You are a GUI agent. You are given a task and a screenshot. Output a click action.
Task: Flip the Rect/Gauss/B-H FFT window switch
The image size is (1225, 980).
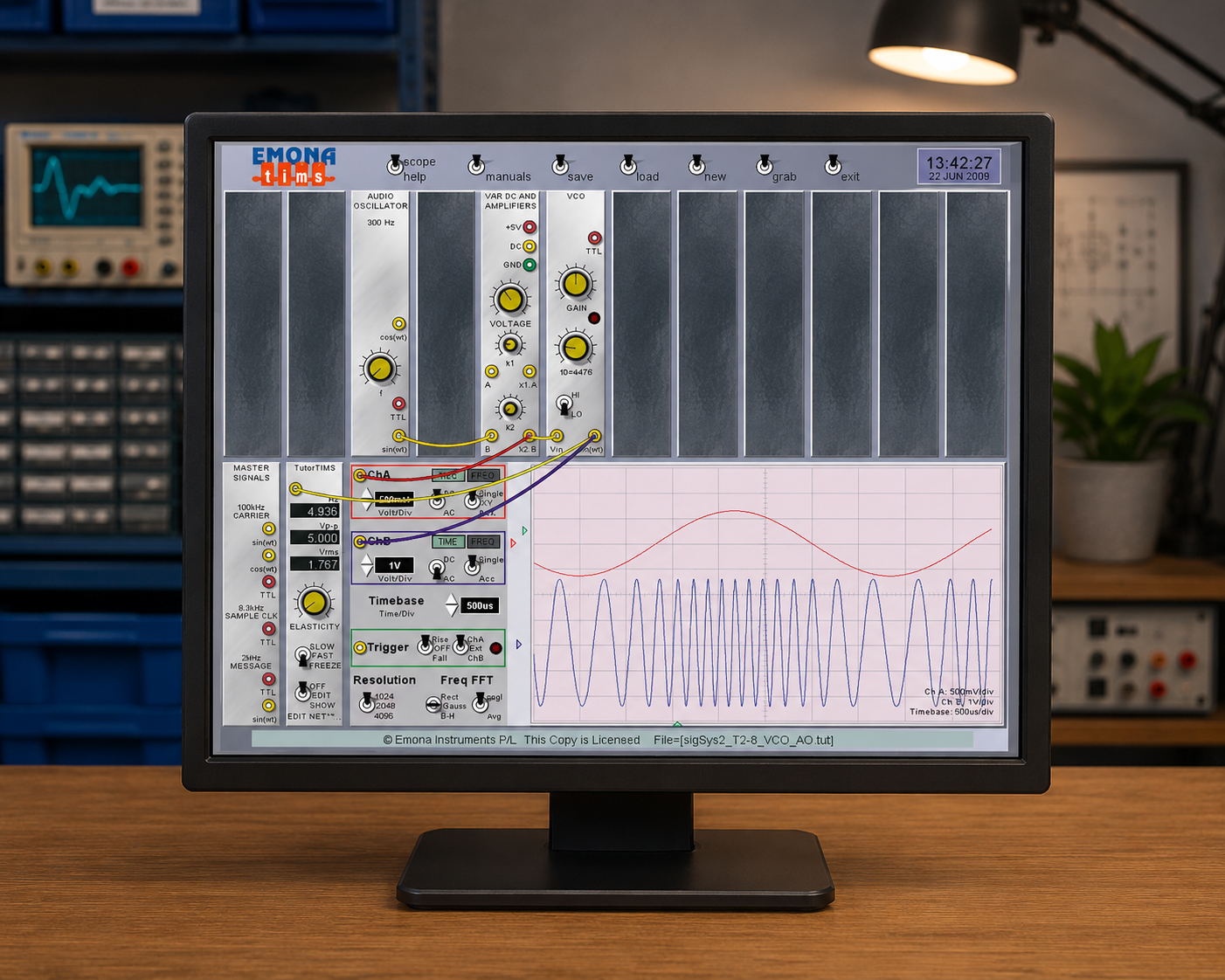(433, 705)
